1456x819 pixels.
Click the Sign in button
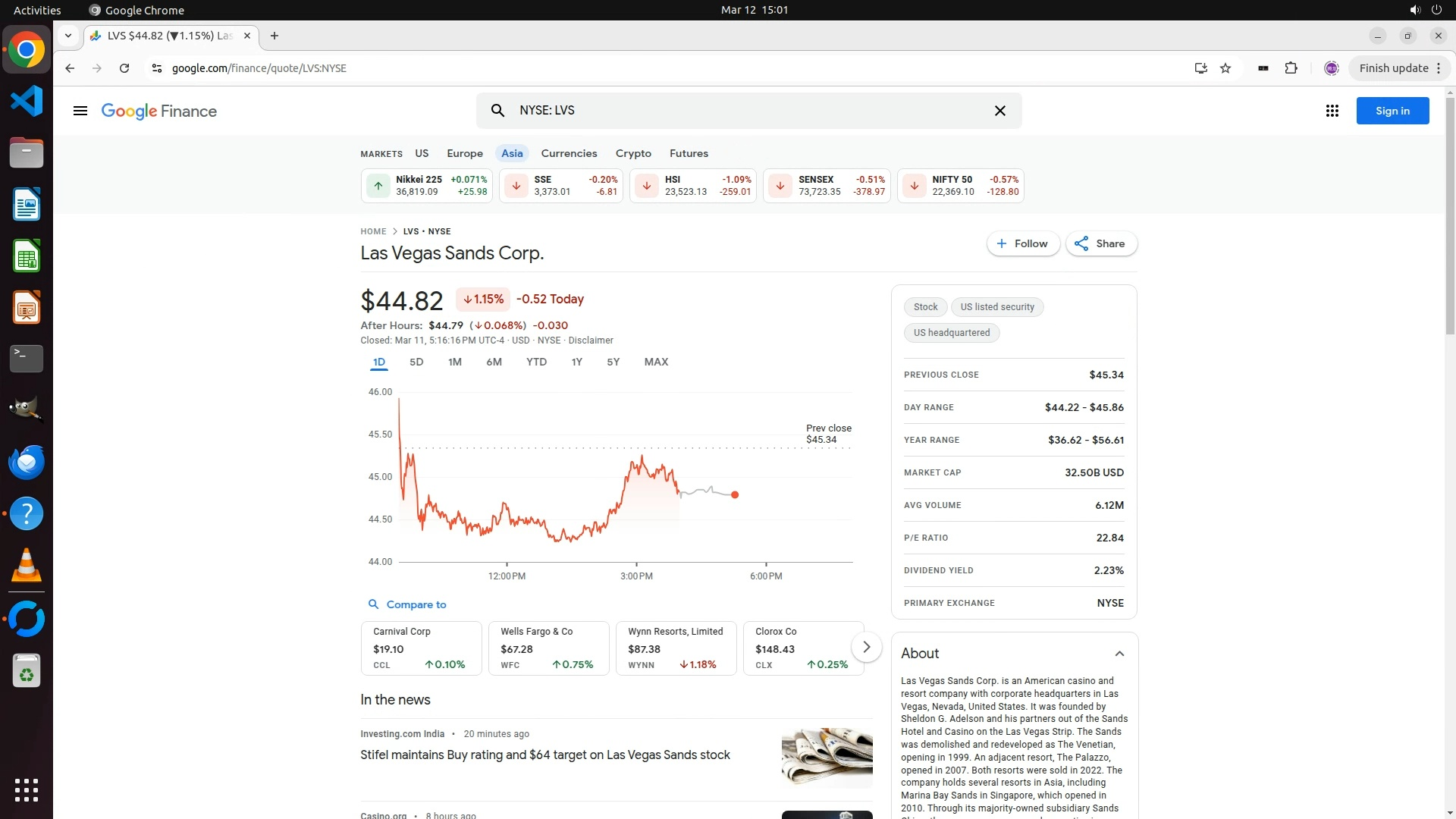[x=1392, y=111]
